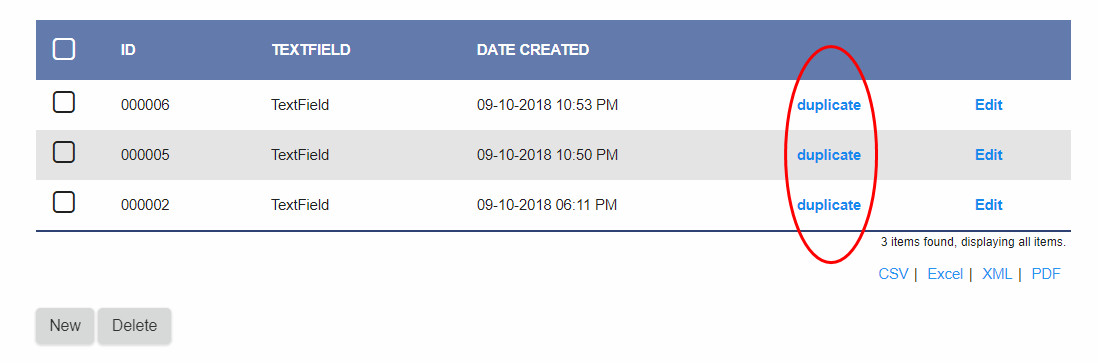Check the box for row 000002
Screen dimensions: 1098x363
coord(64,203)
